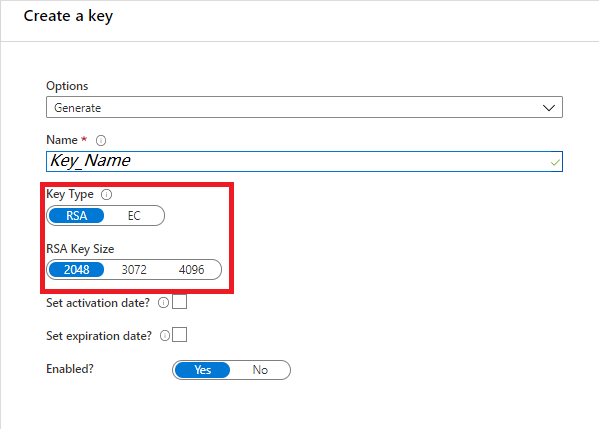Image resolution: width=599 pixels, height=429 pixels.
Task: Click the RSA Key Size label
Action: click(80, 249)
